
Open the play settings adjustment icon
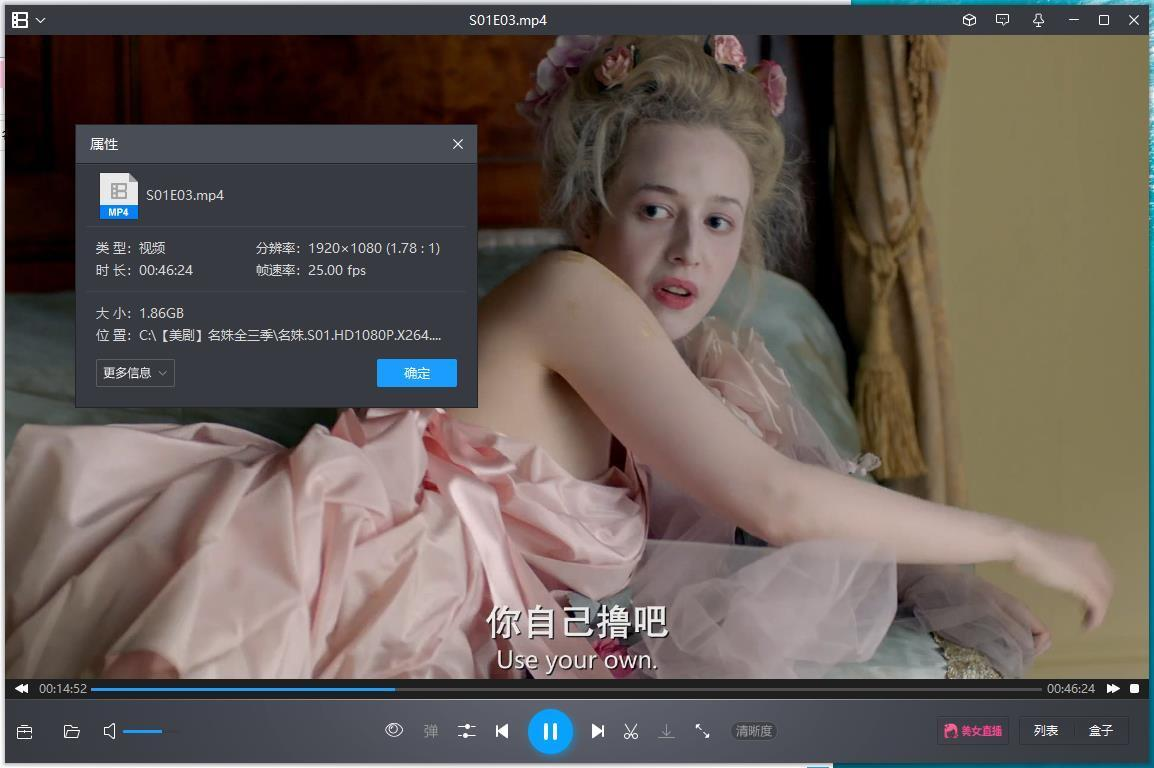[466, 731]
